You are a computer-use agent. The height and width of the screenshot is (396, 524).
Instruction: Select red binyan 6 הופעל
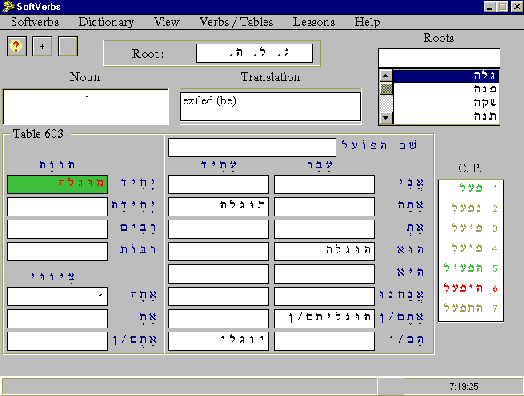[471, 288]
